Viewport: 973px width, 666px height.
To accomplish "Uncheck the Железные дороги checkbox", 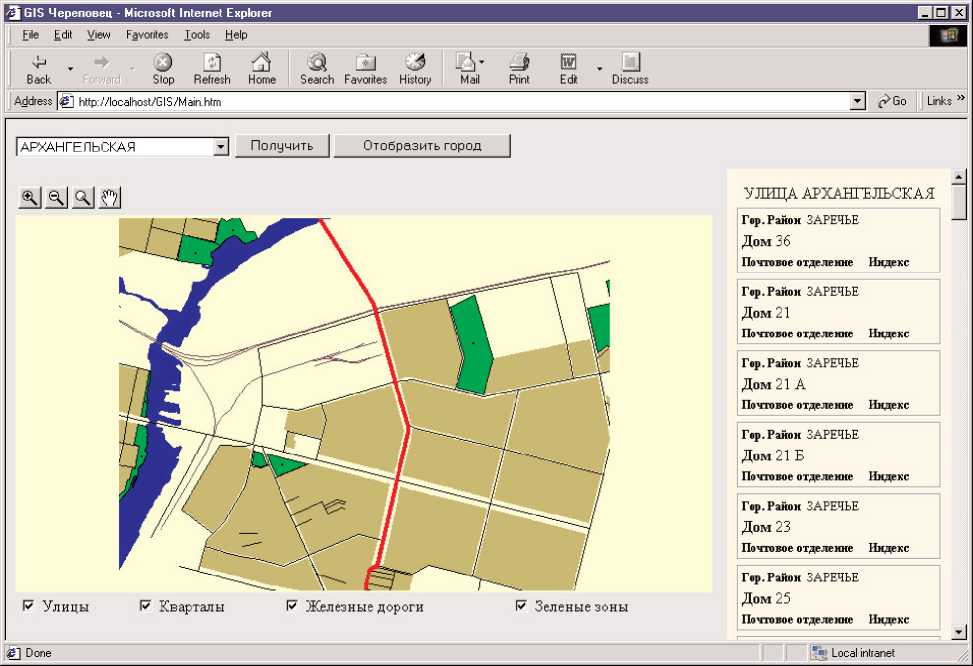I will tap(293, 605).
